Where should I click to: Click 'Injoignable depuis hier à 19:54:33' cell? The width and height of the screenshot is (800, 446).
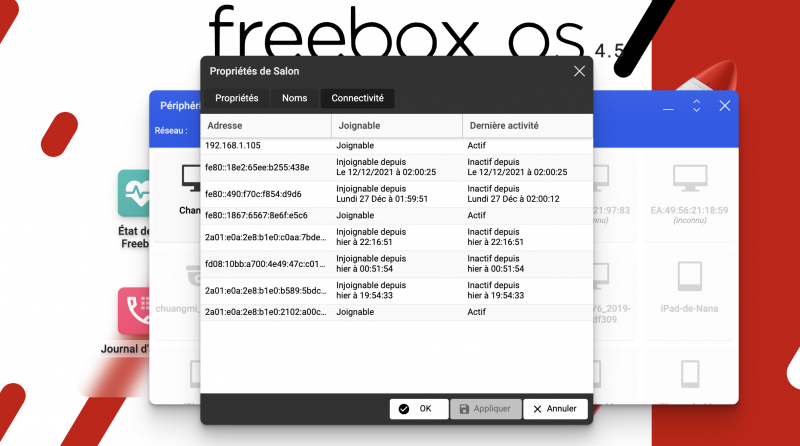(397, 290)
